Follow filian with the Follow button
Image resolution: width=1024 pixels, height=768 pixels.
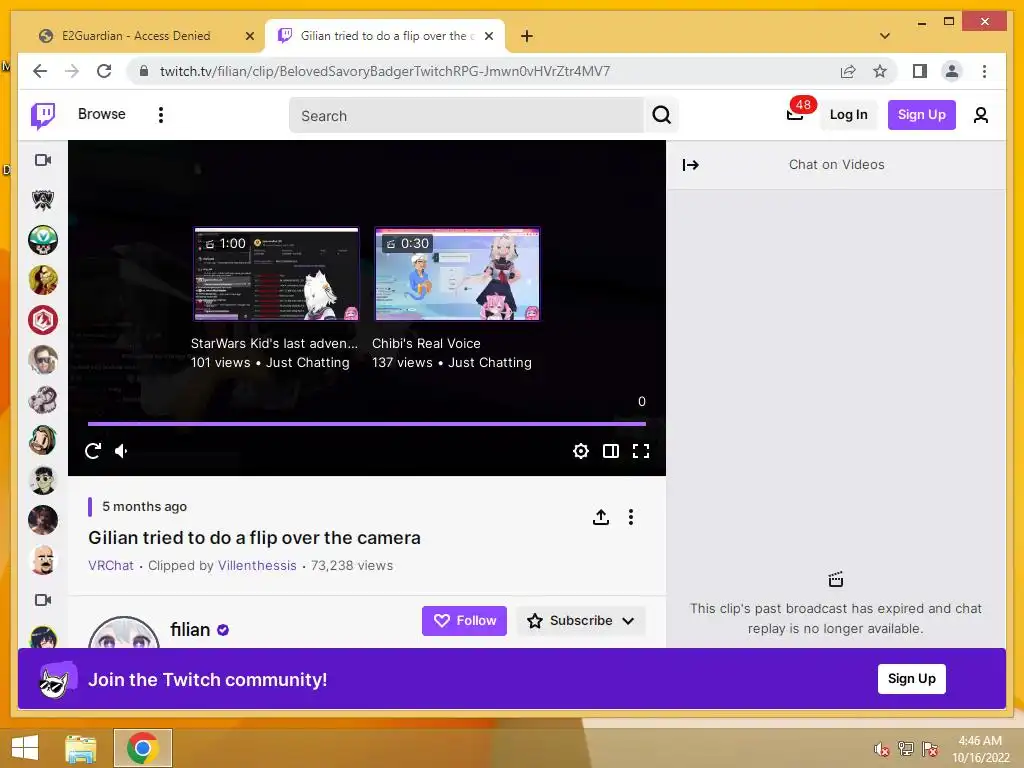(464, 620)
